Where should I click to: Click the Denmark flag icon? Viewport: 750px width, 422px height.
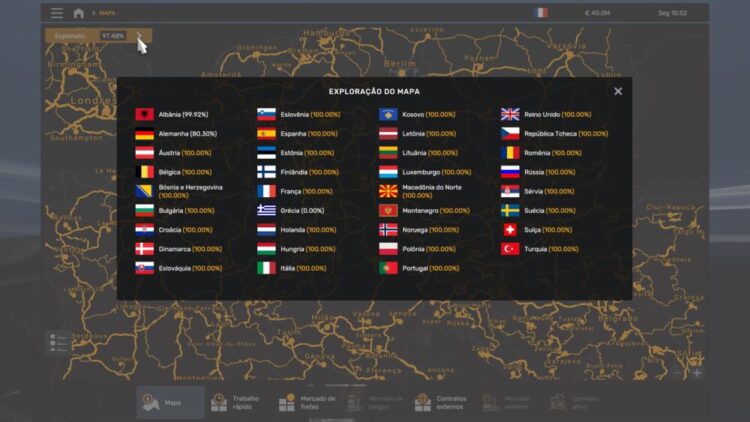[x=144, y=249]
